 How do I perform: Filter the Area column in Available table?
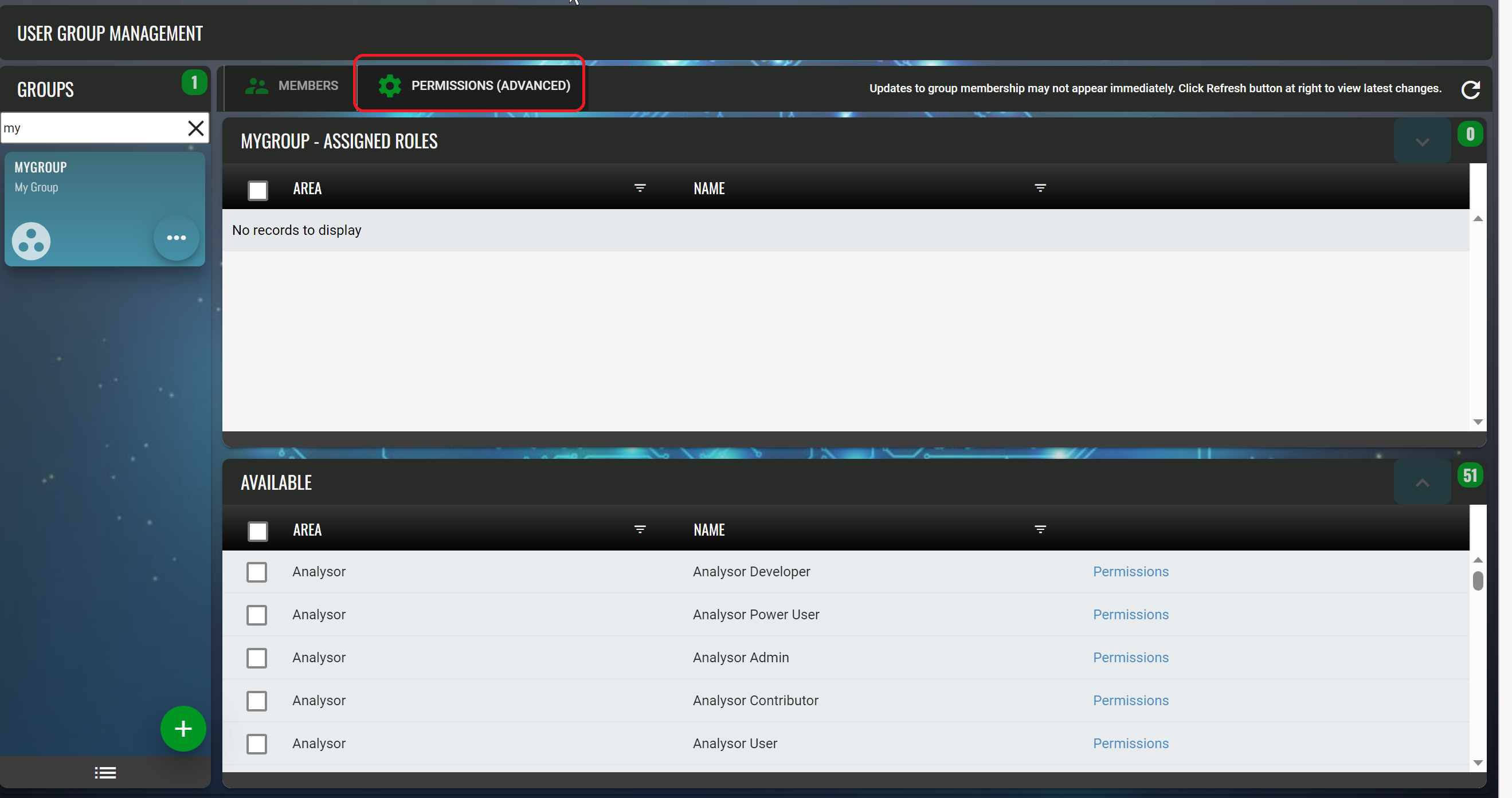[x=640, y=529]
